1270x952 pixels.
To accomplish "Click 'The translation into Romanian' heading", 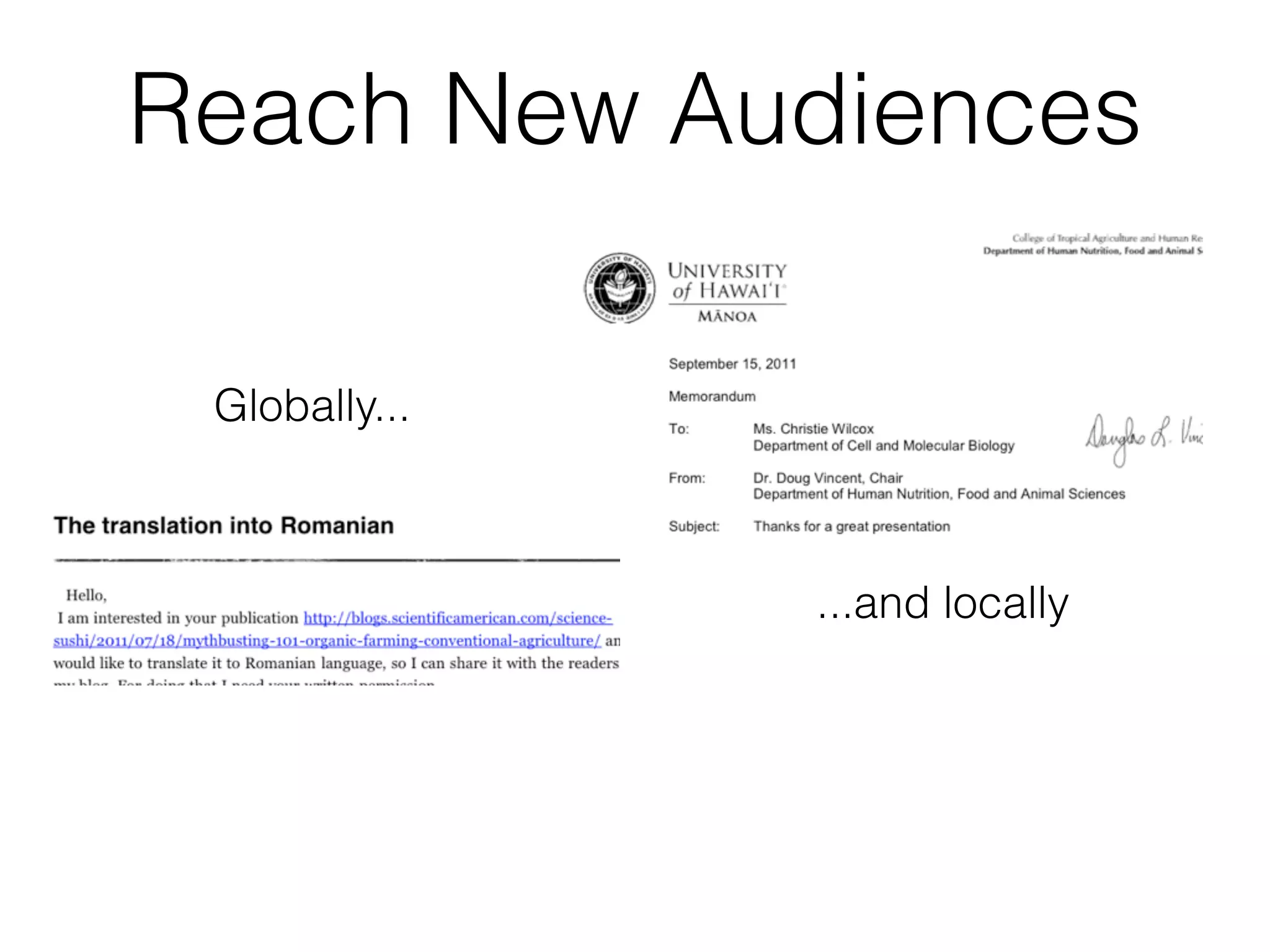I will pyautogui.click(x=224, y=526).
